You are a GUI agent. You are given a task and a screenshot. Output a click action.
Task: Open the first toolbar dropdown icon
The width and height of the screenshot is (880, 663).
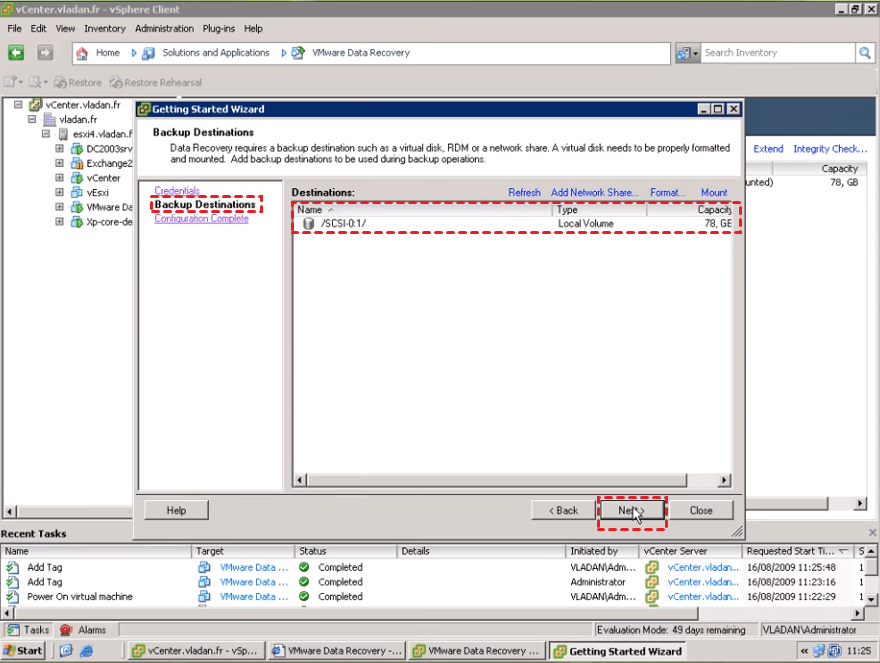(x=13, y=82)
